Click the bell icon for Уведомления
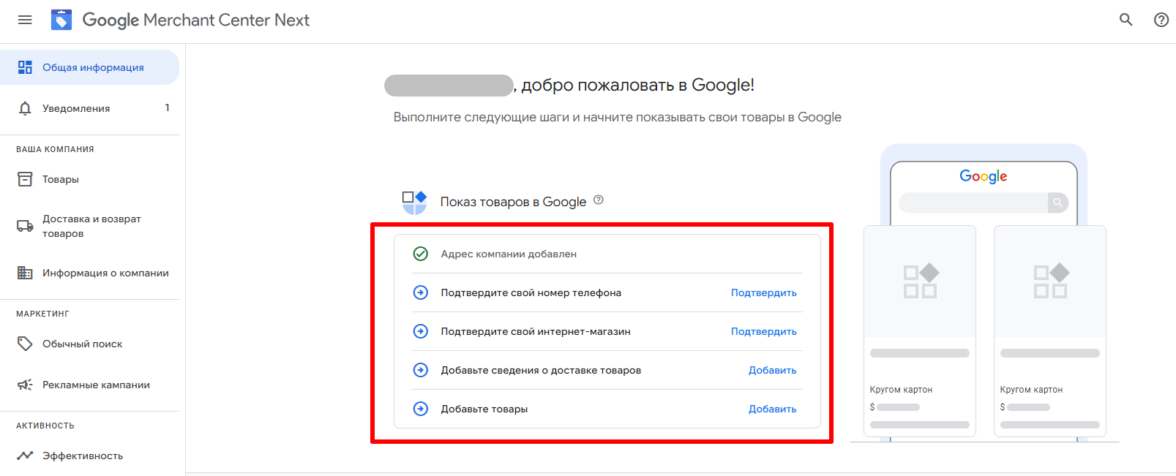Screen dimensions: 1176x476 click(x=25, y=109)
